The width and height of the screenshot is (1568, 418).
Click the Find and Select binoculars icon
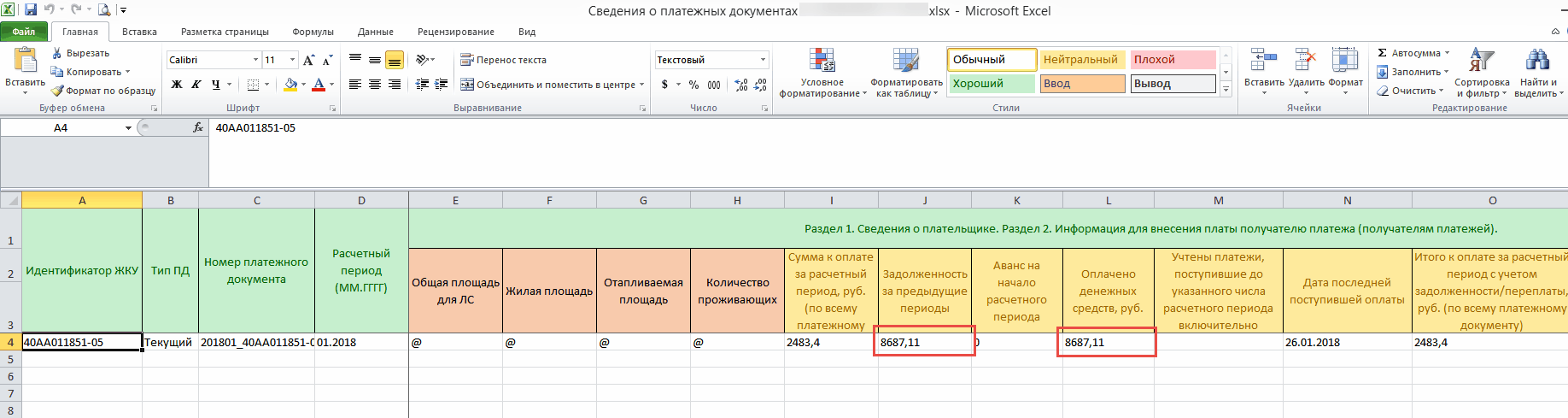(x=1537, y=73)
